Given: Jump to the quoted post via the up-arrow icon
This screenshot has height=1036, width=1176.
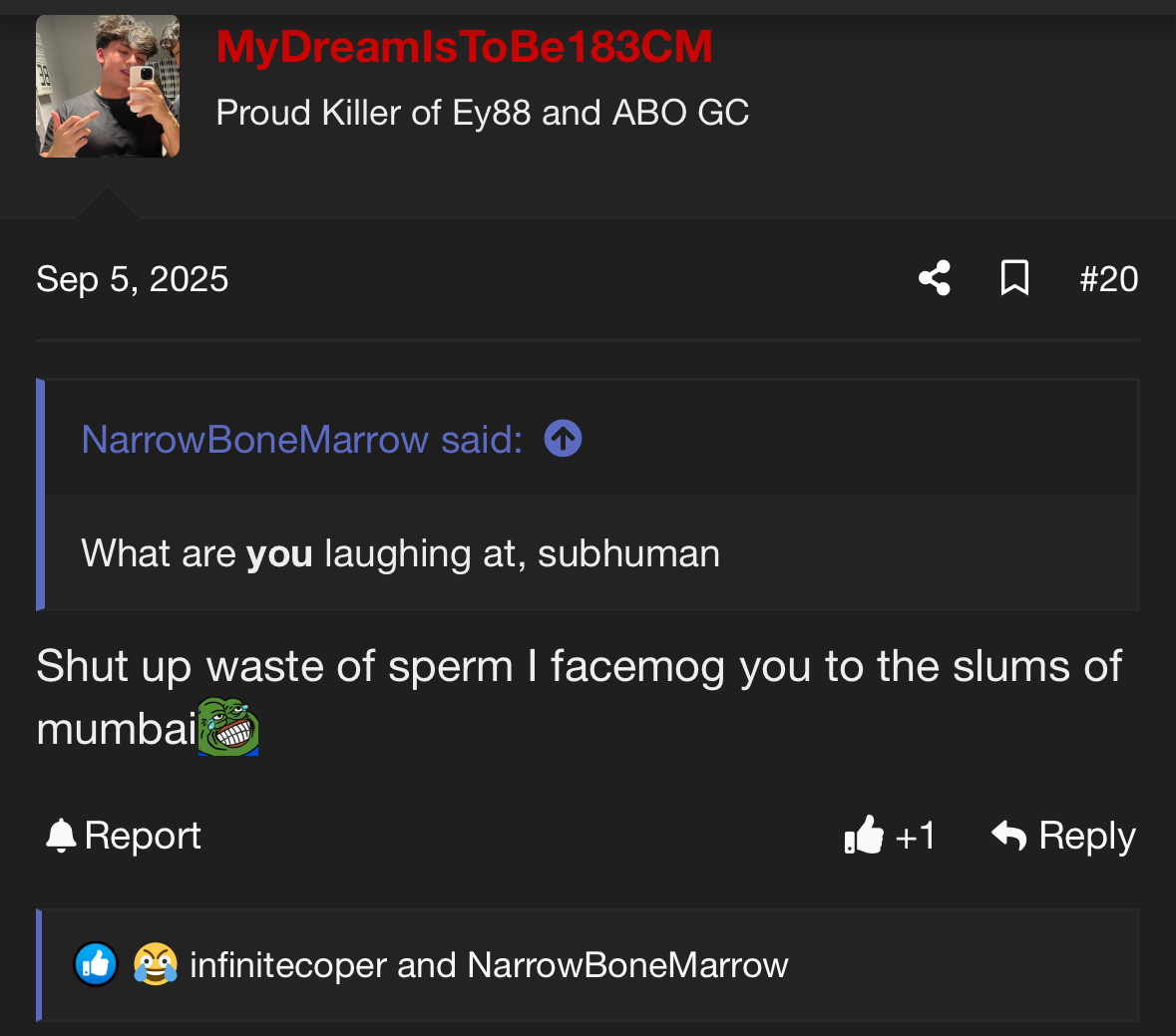Looking at the screenshot, I should click(x=564, y=439).
